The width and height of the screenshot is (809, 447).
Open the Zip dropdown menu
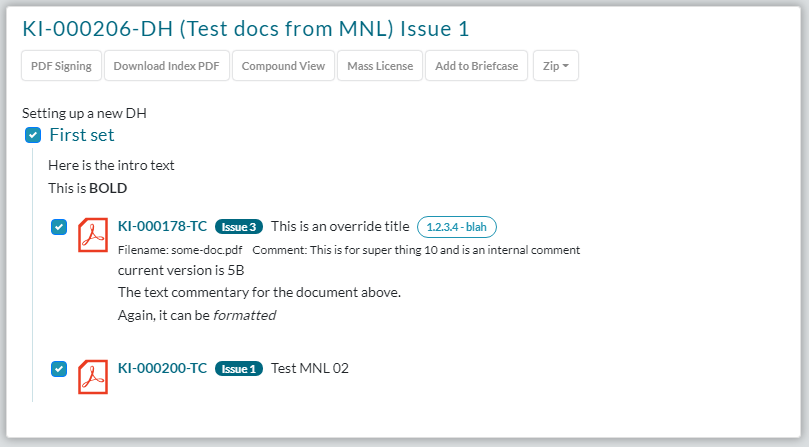(x=555, y=66)
